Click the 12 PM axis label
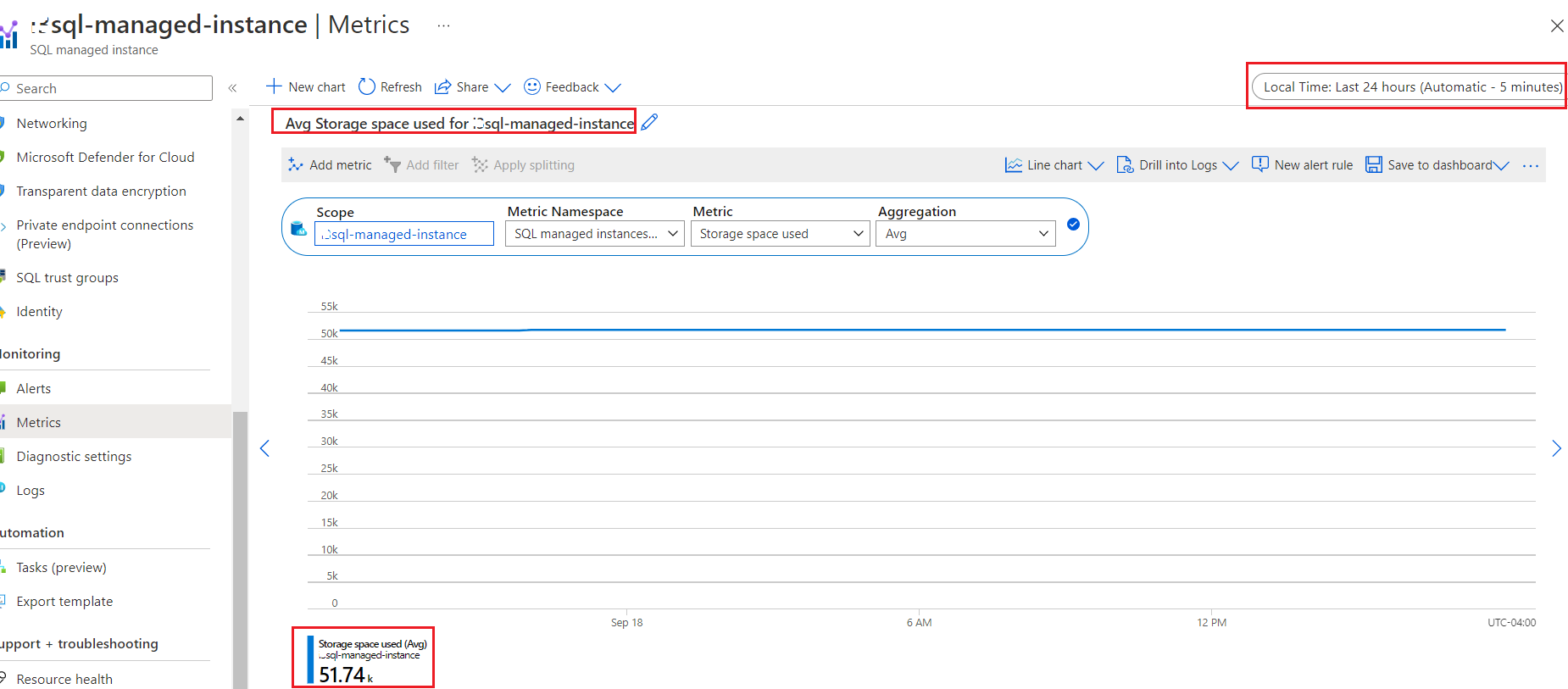The image size is (1568, 689). [x=1211, y=622]
